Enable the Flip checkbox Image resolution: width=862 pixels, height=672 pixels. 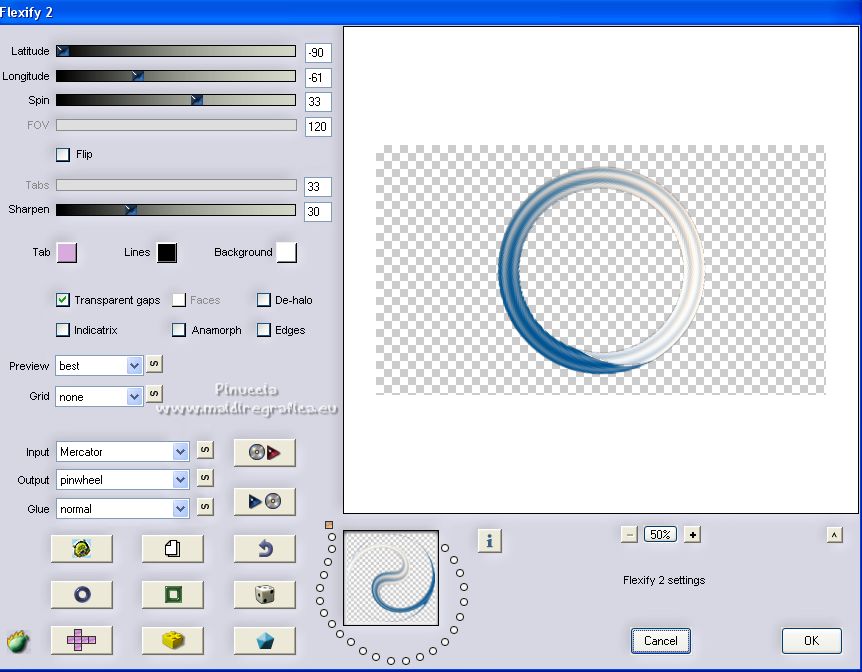(63, 155)
